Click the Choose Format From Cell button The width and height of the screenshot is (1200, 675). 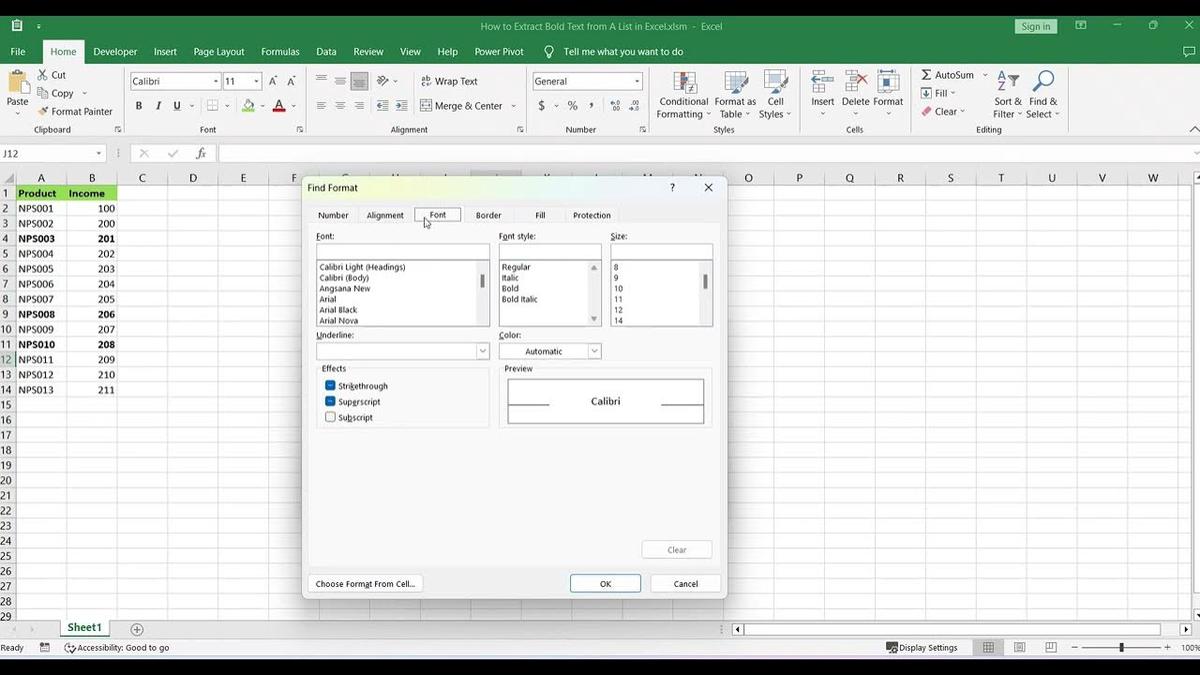coord(365,583)
